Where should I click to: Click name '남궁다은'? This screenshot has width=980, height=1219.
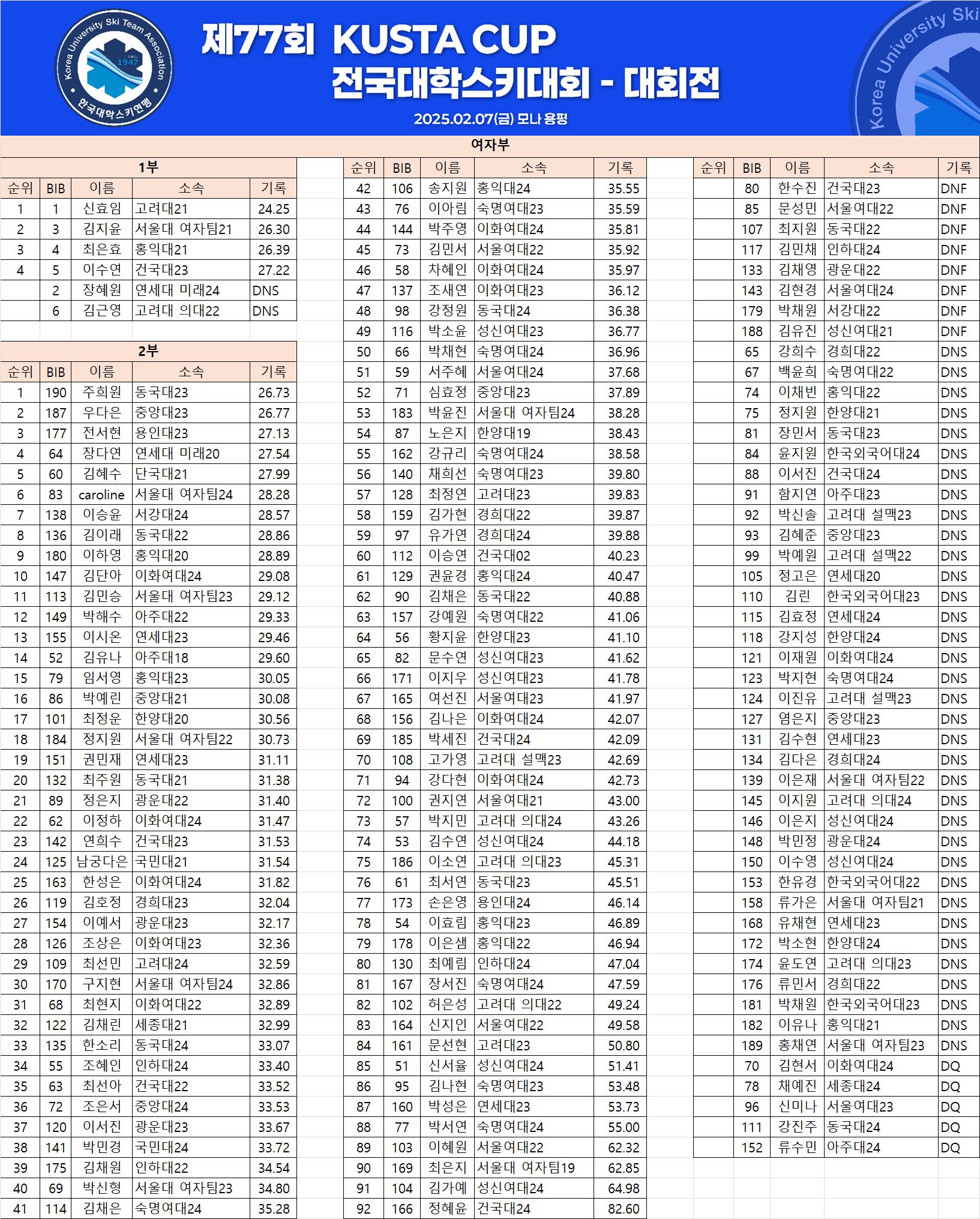pos(102,862)
